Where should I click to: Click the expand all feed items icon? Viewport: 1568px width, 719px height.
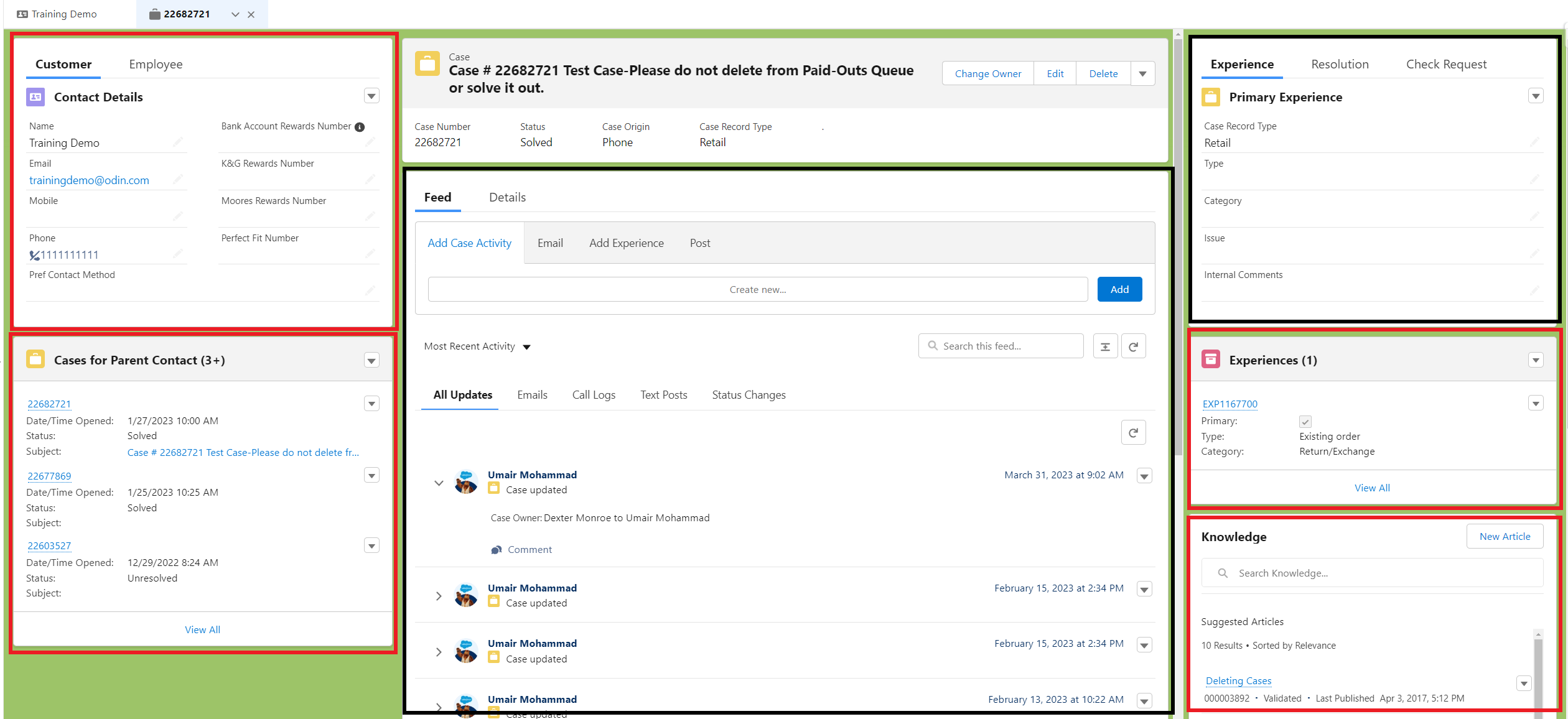[1105, 346]
